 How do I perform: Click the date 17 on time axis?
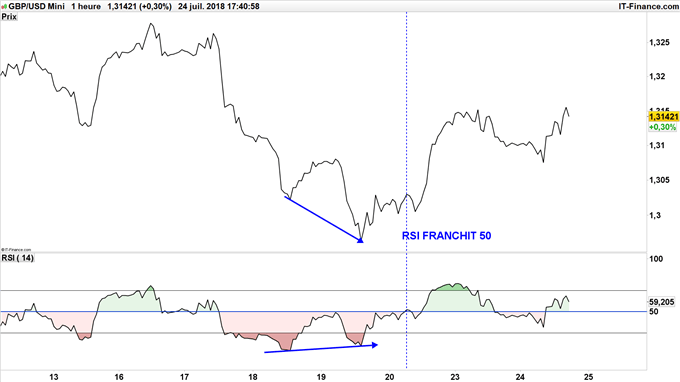184,377
